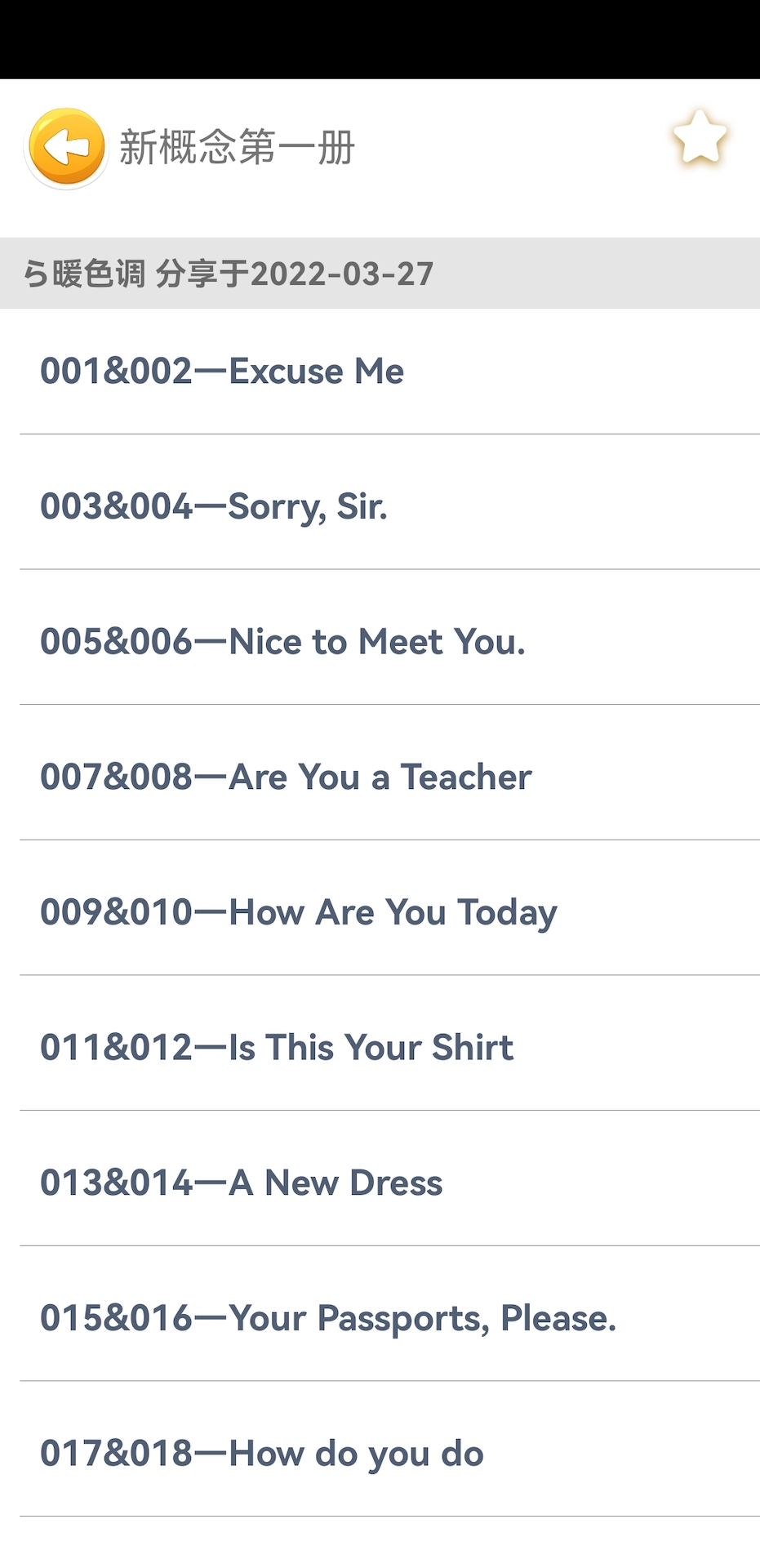Screen dimensions: 760x1568
Task: Tap the 013&014 lesson number
Action: tap(116, 1183)
